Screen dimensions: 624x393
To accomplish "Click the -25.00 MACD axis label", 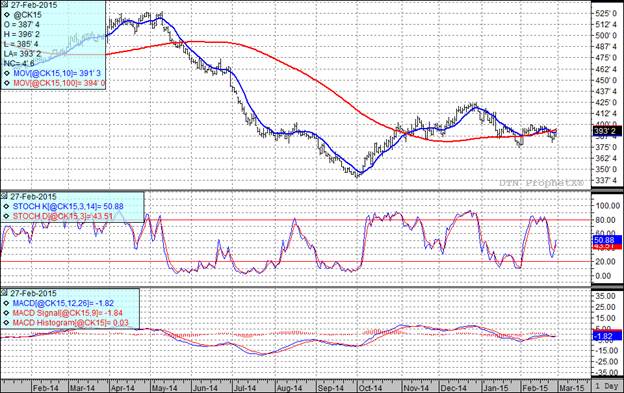I will [x=606, y=362].
